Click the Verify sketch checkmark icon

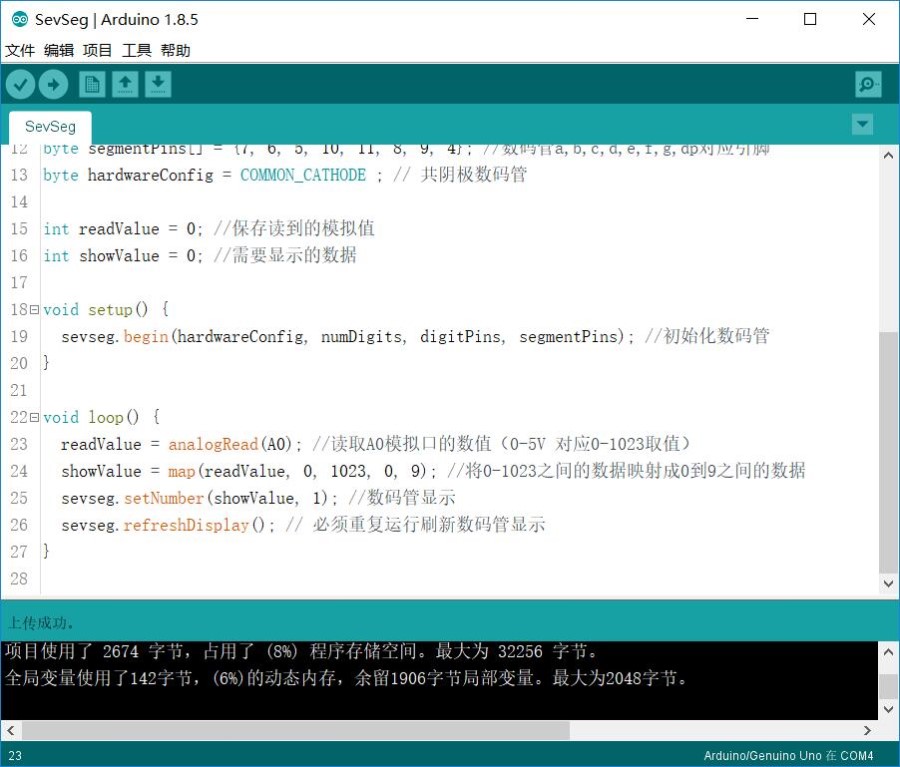tap(21, 84)
